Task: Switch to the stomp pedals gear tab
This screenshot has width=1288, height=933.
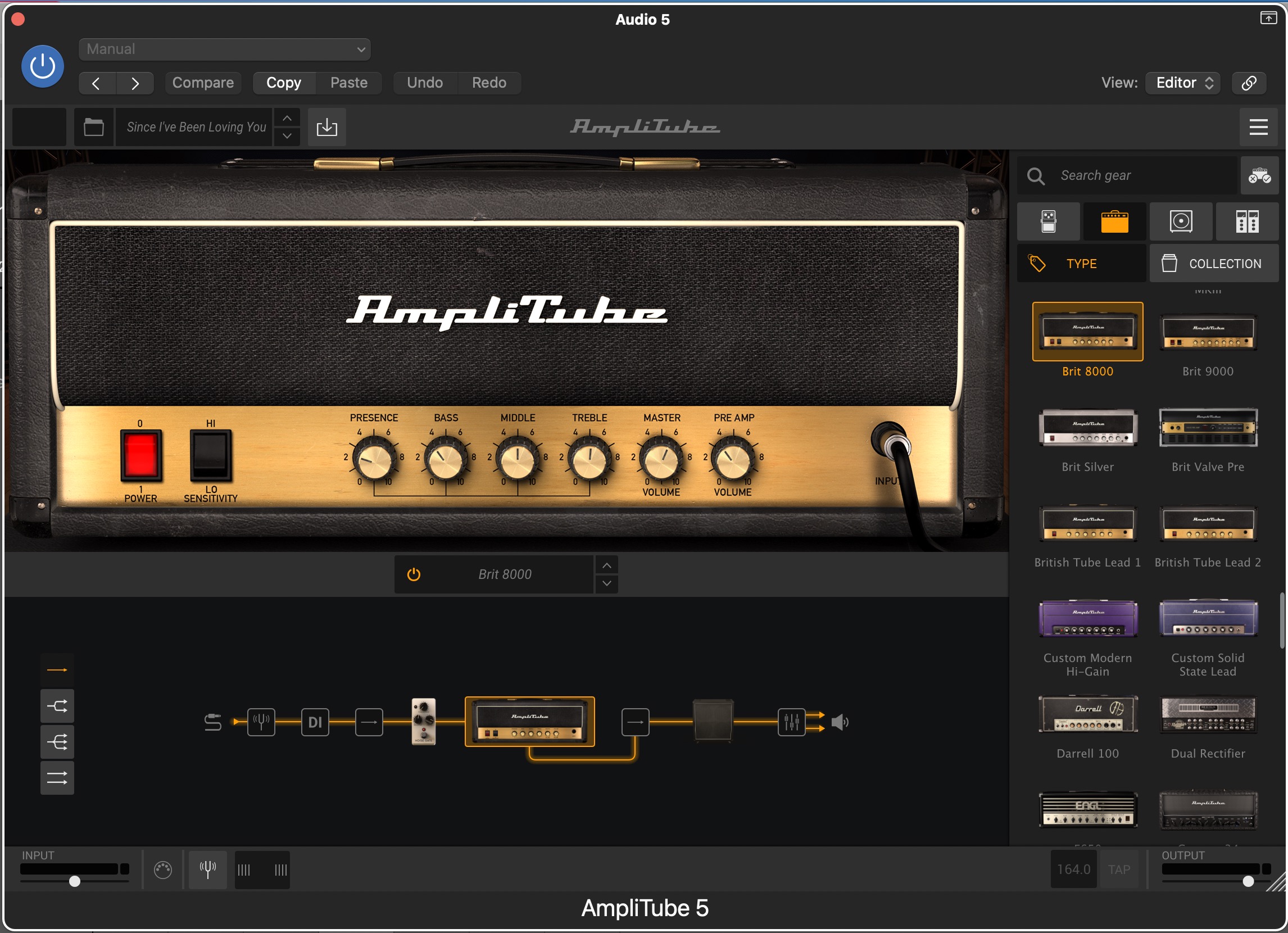Action: pyautogui.click(x=1049, y=221)
